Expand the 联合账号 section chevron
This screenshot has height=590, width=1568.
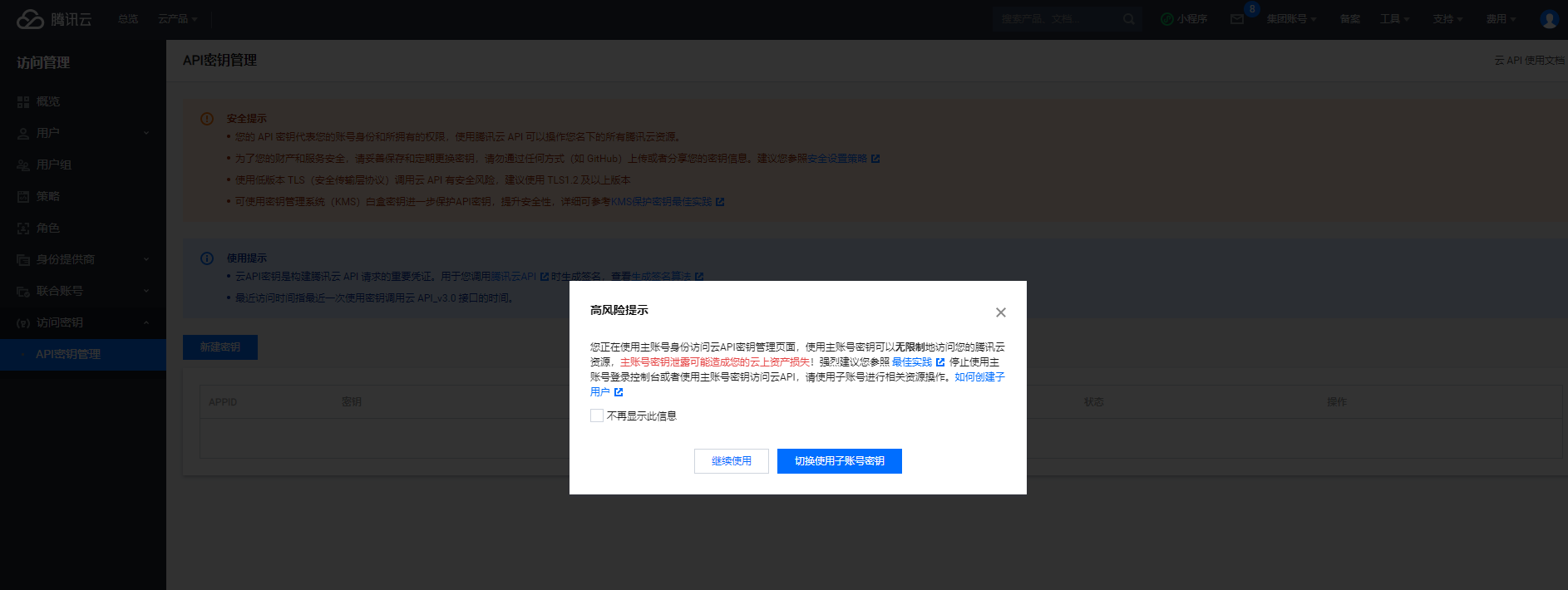coord(146,291)
